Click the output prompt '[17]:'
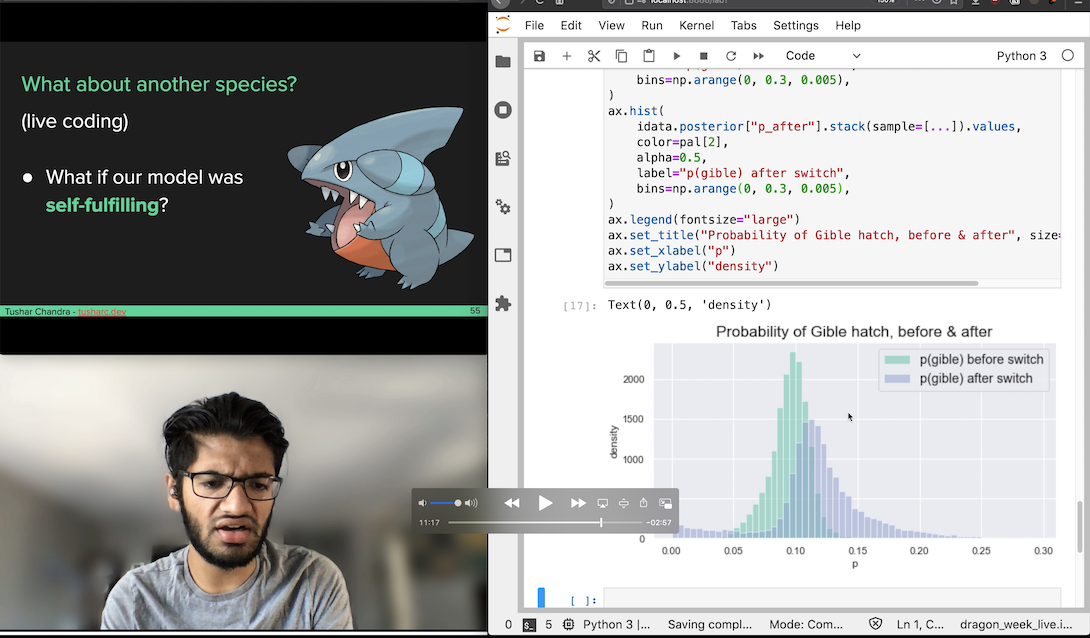Screen dimensions: 1090x638 coord(579,305)
